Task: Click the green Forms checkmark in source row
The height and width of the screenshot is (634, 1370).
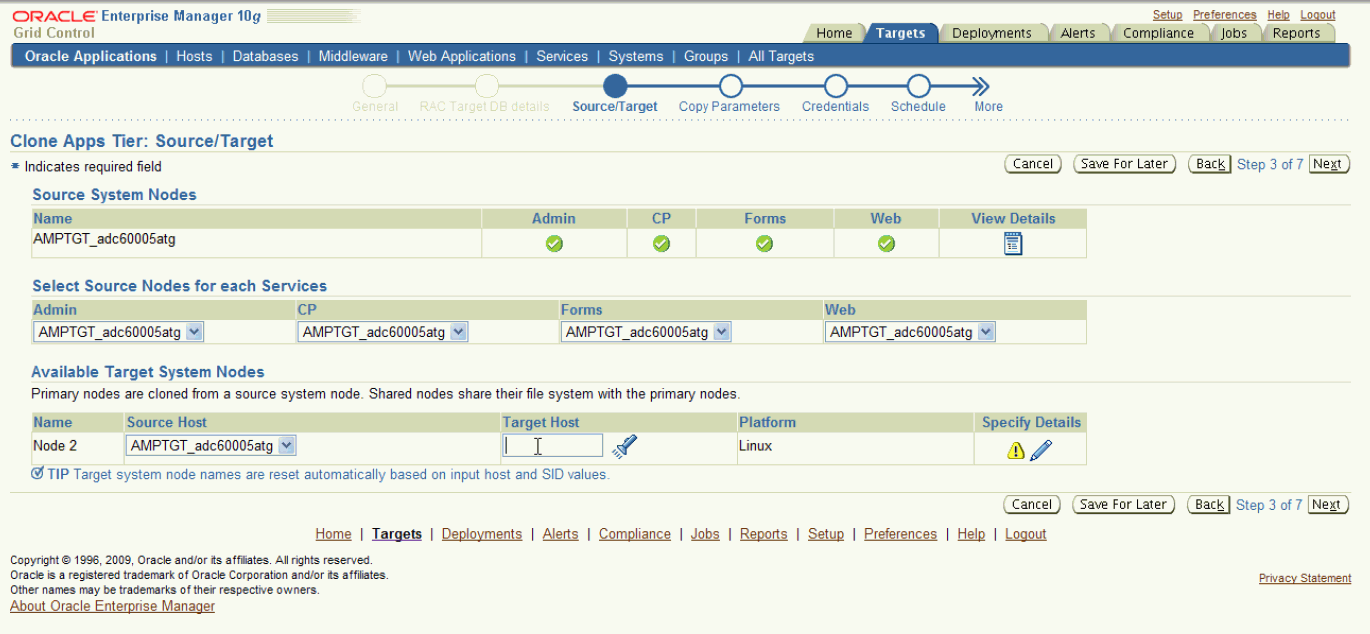Action: coord(764,243)
